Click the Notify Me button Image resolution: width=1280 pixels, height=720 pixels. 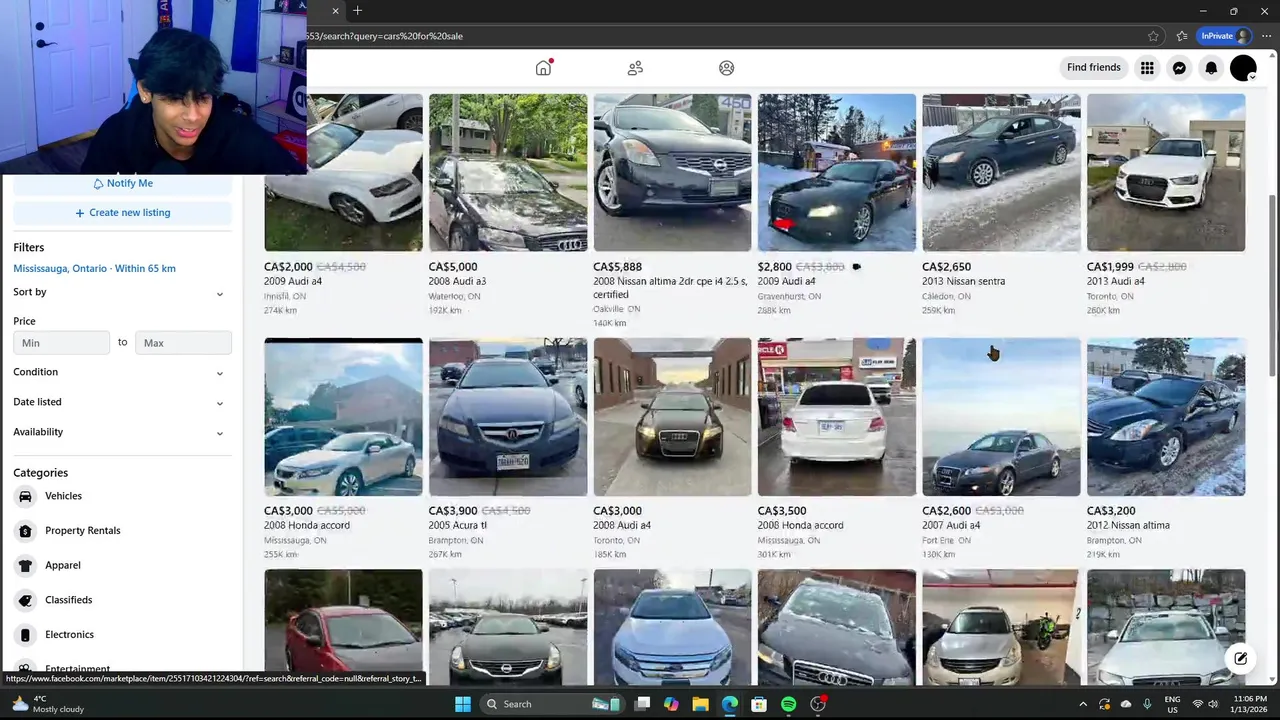coord(122,184)
